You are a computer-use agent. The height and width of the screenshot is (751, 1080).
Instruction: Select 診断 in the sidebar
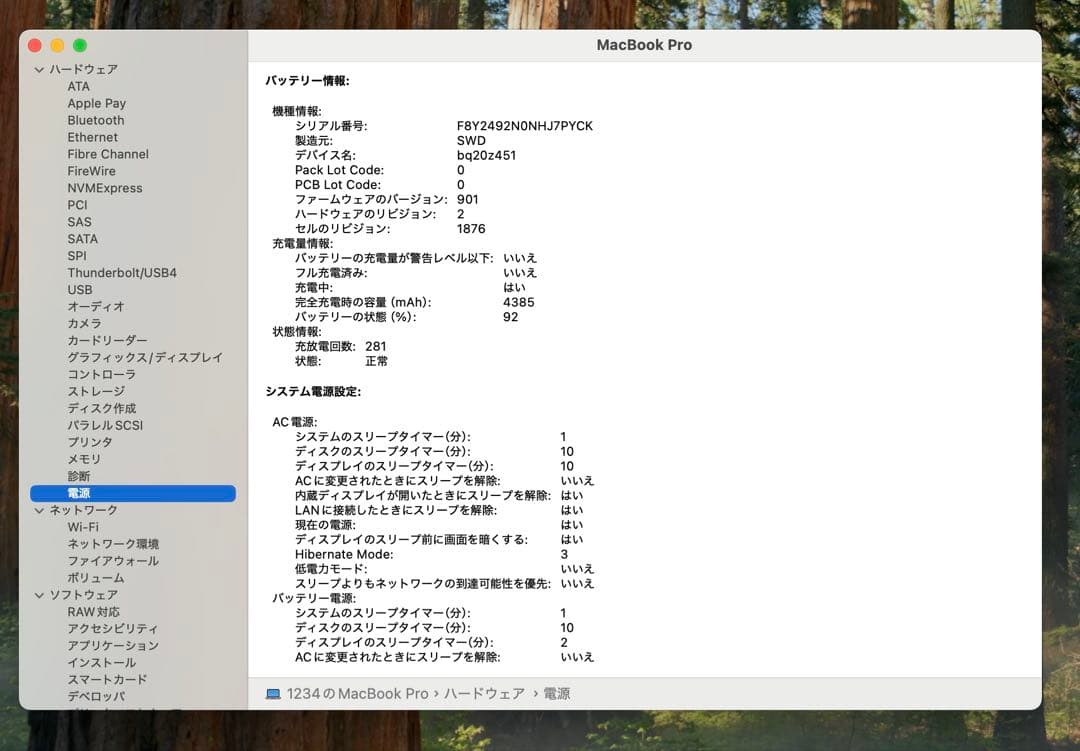pyautogui.click(x=79, y=476)
